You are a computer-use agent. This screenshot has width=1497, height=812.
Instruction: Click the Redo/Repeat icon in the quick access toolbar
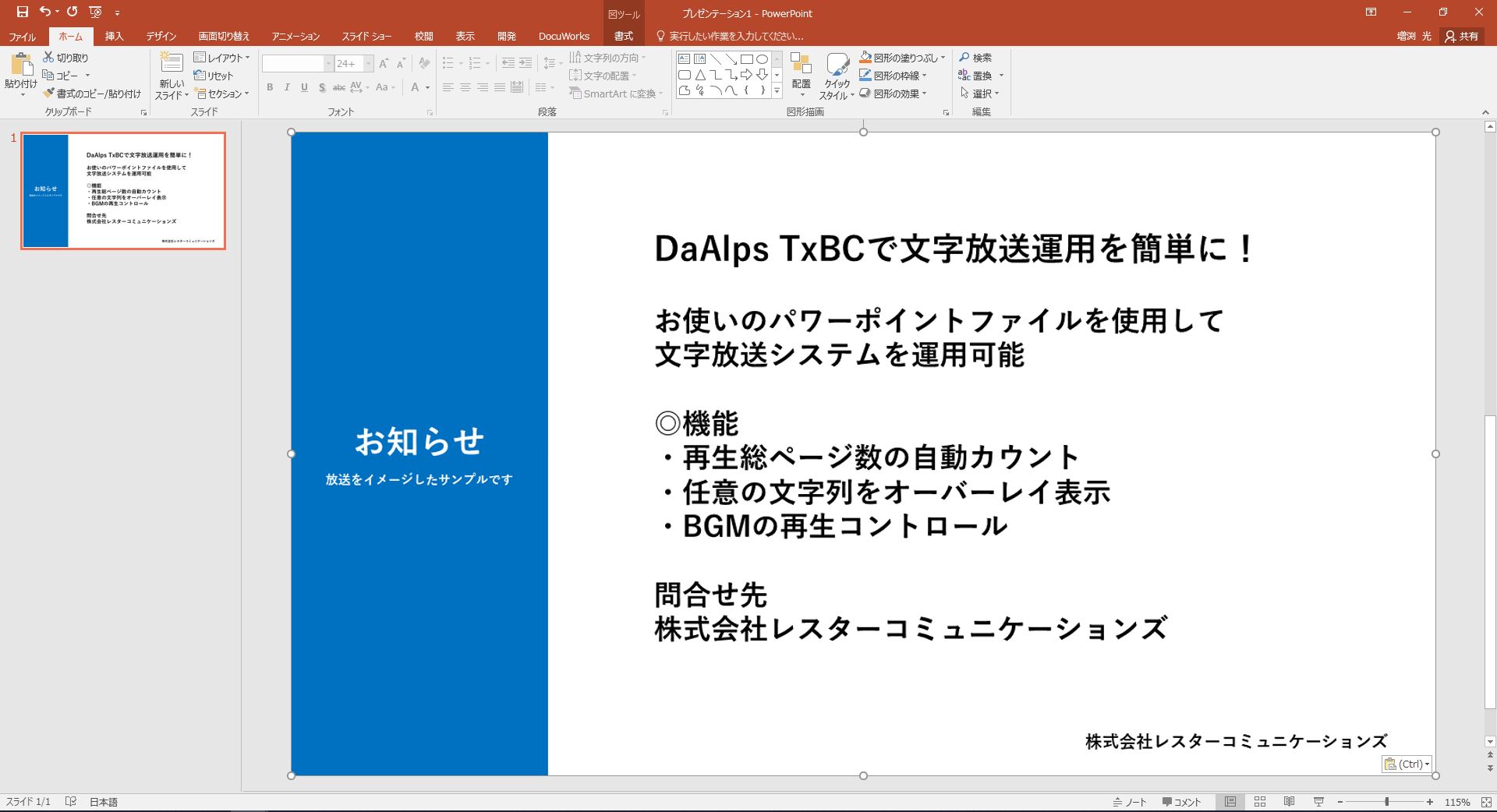73,12
